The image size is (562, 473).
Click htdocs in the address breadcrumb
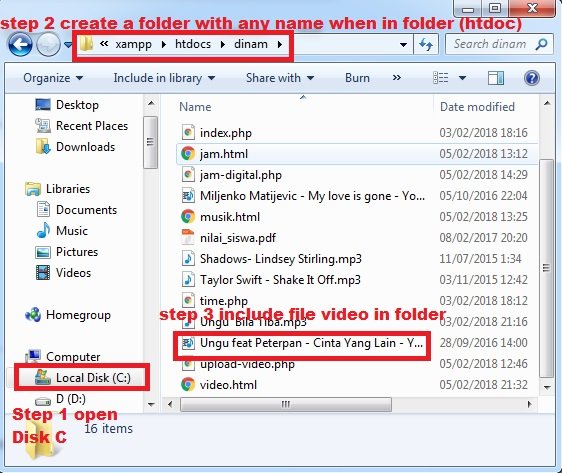point(193,44)
